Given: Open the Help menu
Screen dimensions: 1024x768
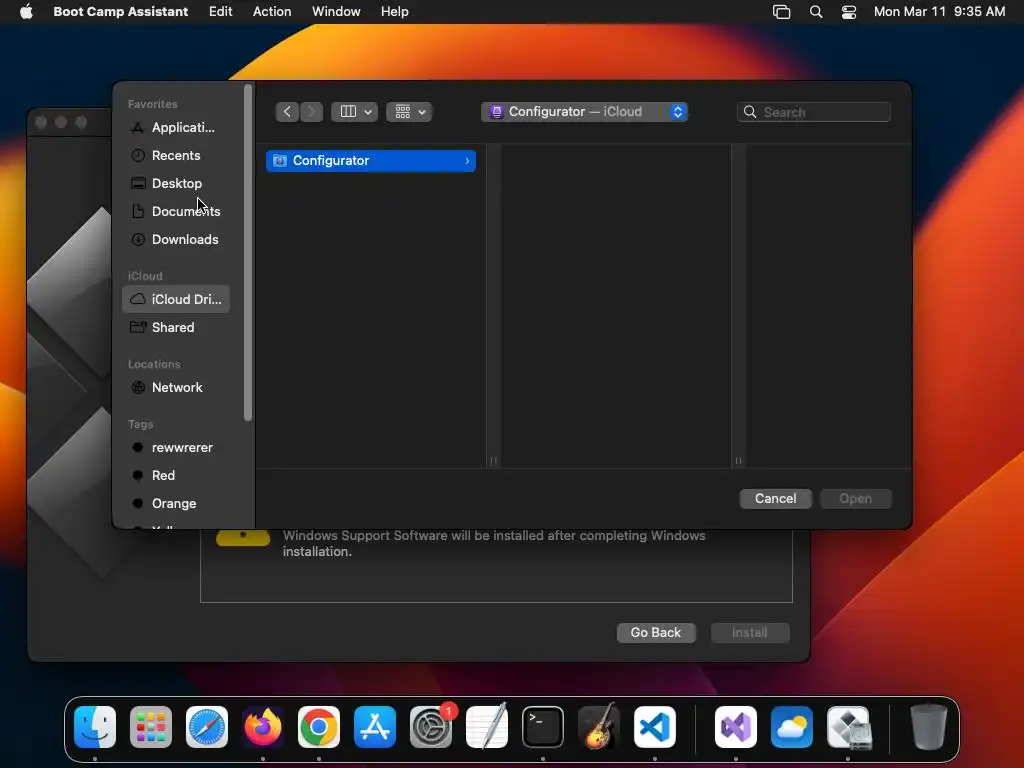Looking at the screenshot, I should [394, 11].
